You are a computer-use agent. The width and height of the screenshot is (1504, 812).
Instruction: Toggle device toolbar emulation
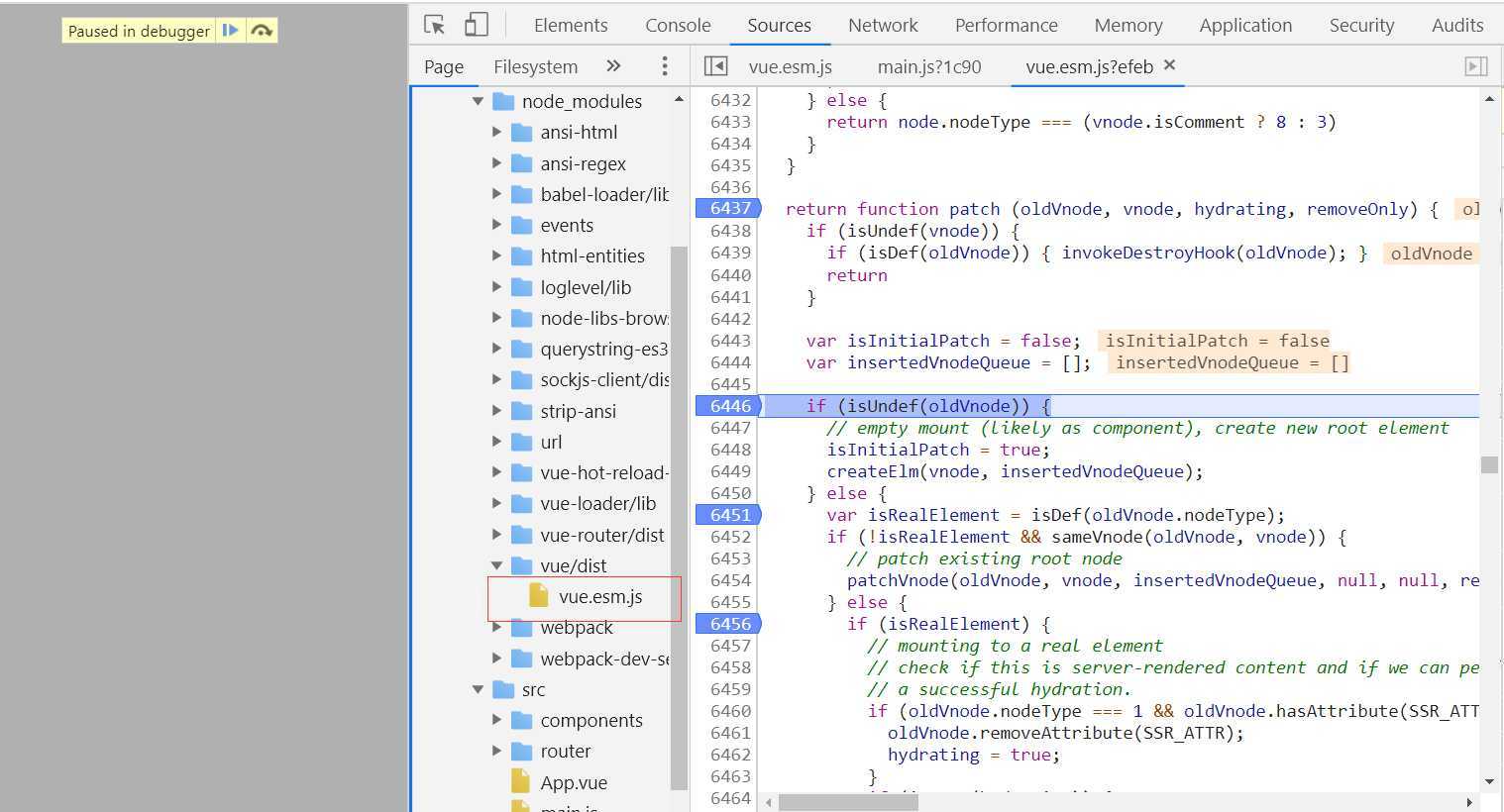(476, 25)
